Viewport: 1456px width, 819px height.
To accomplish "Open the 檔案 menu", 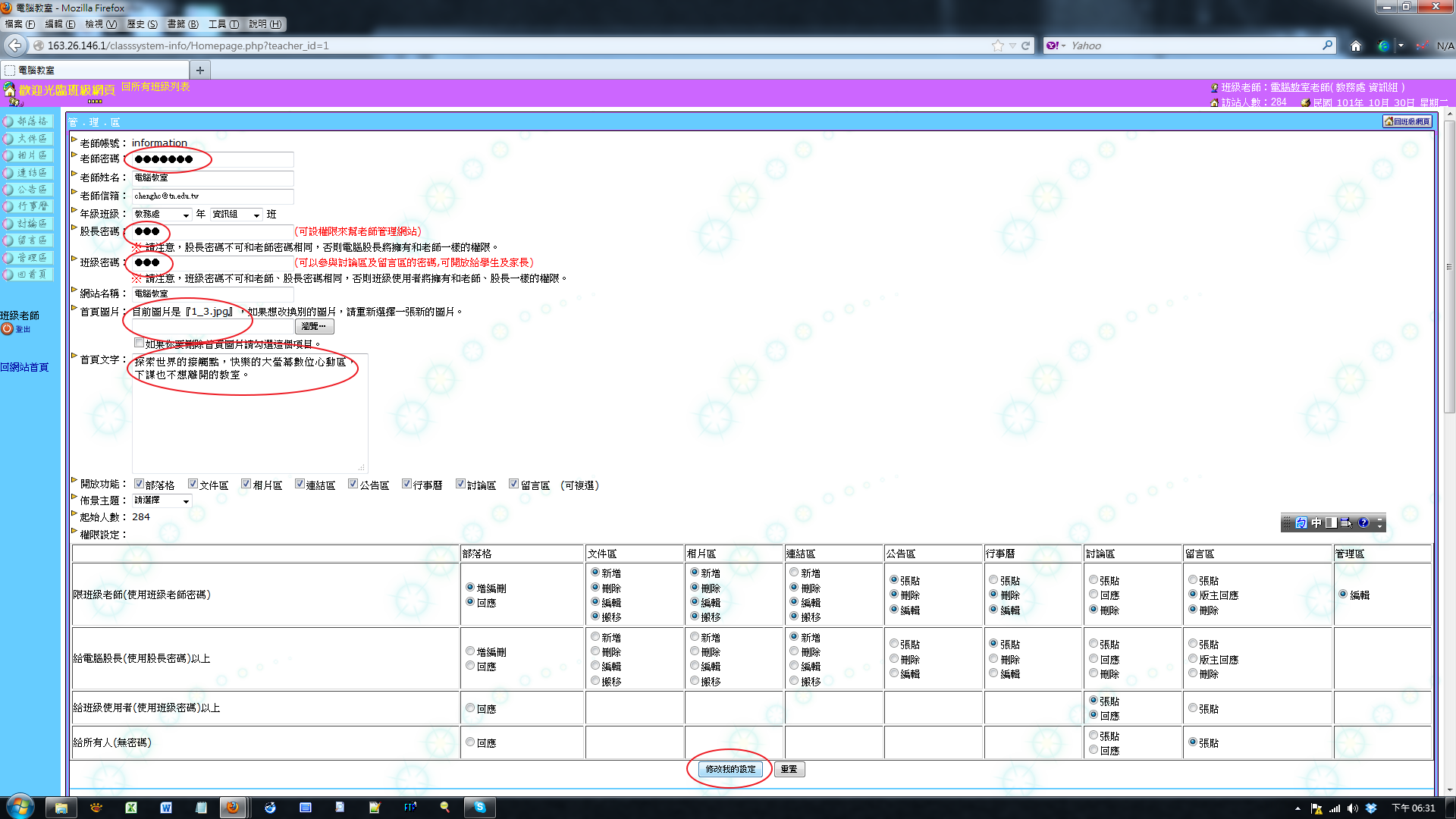I will pyautogui.click(x=20, y=24).
